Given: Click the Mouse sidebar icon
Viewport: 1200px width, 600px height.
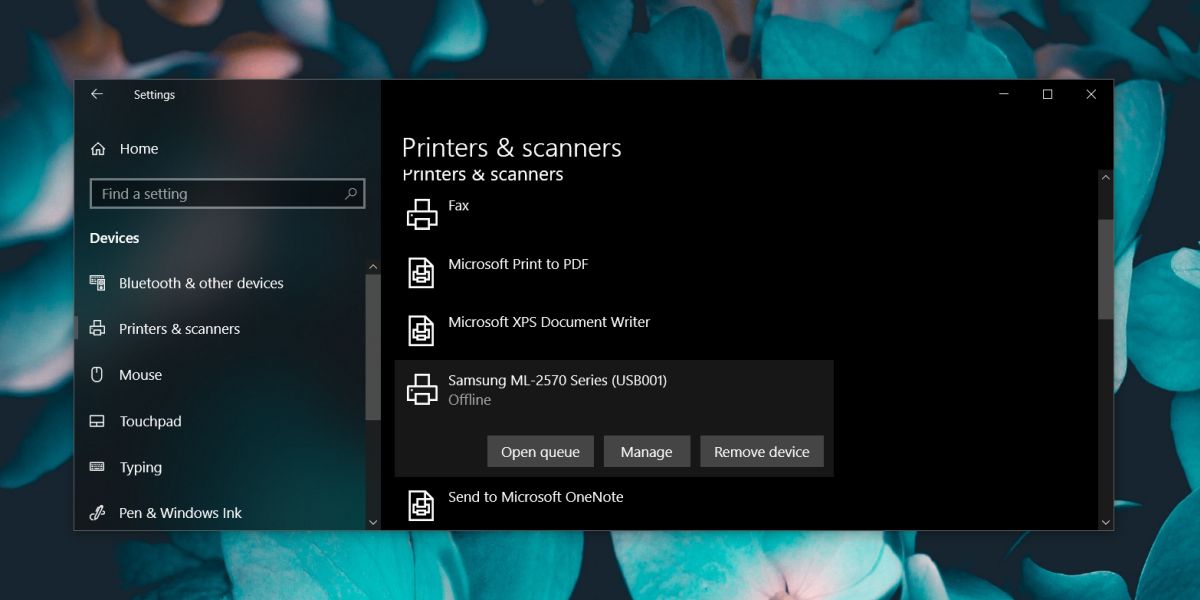Looking at the screenshot, I should coord(97,374).
